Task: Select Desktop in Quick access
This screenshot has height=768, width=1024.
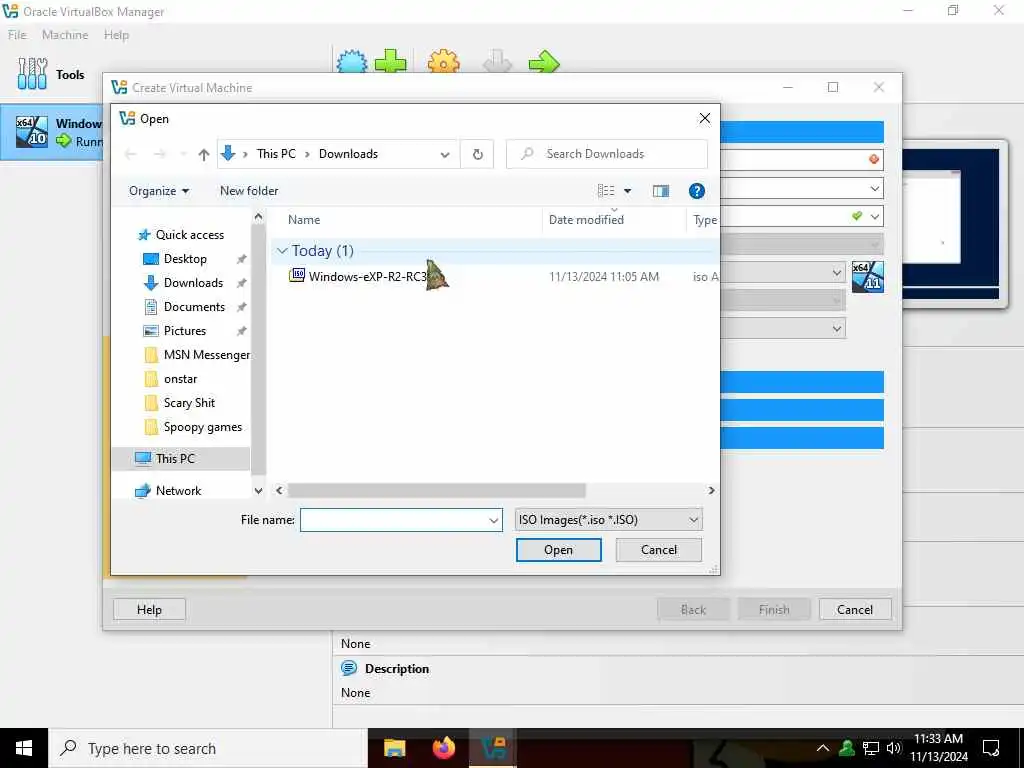Action: pyautogui.click(x=185, y=259)
